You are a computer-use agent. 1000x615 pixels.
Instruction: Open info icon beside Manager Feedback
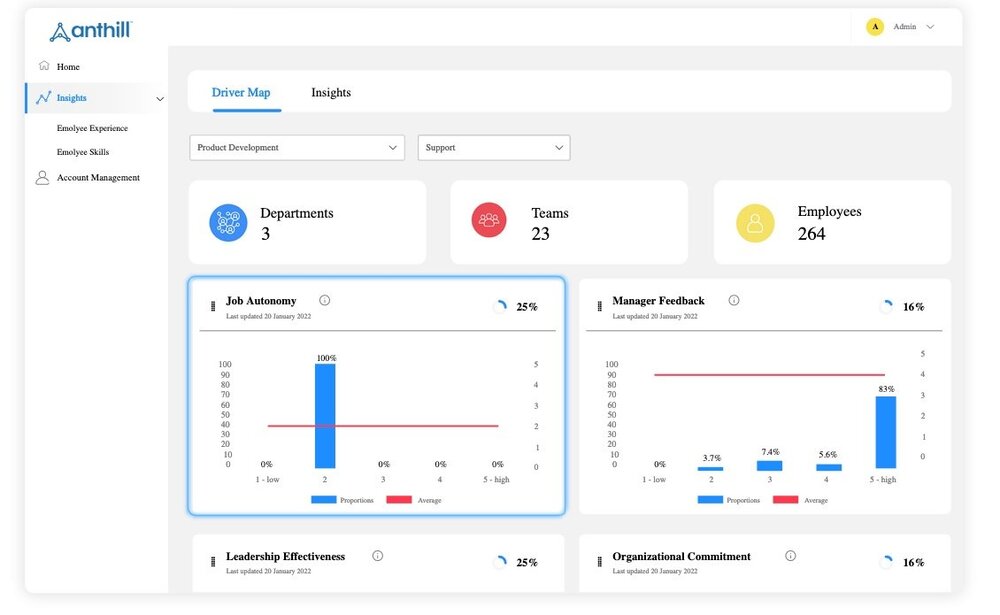734,300
